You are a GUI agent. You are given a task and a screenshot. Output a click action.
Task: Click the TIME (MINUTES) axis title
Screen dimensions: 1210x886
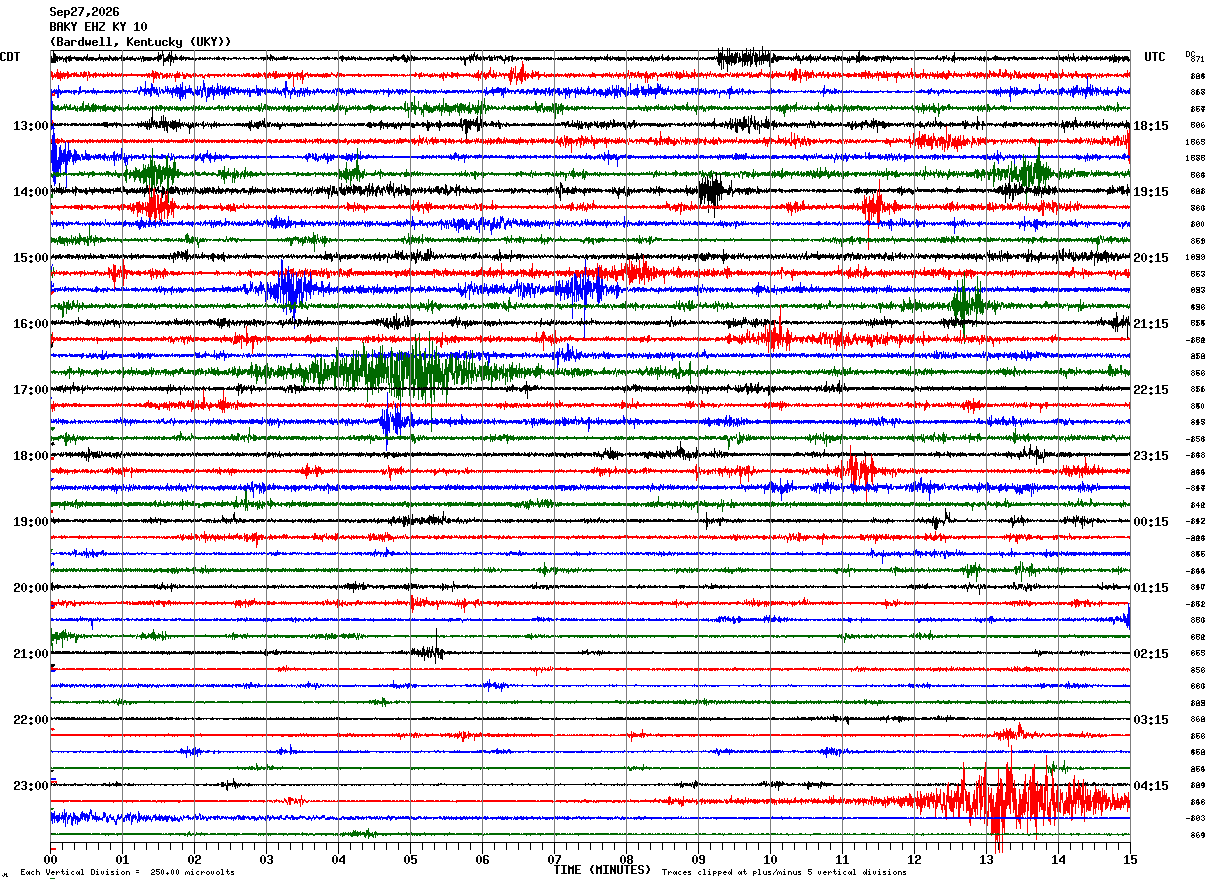point(602,870)
